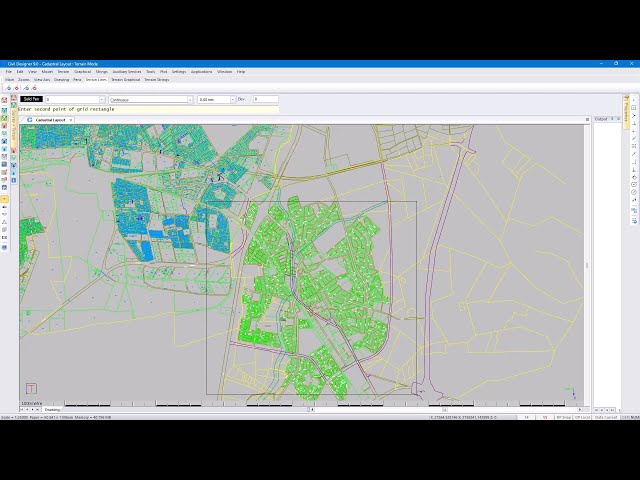Image resolution: width=640 pixels, height=480 pixels.
Task: Switch to the Pens toolbar tab
Action: click(x=77, y=80)
